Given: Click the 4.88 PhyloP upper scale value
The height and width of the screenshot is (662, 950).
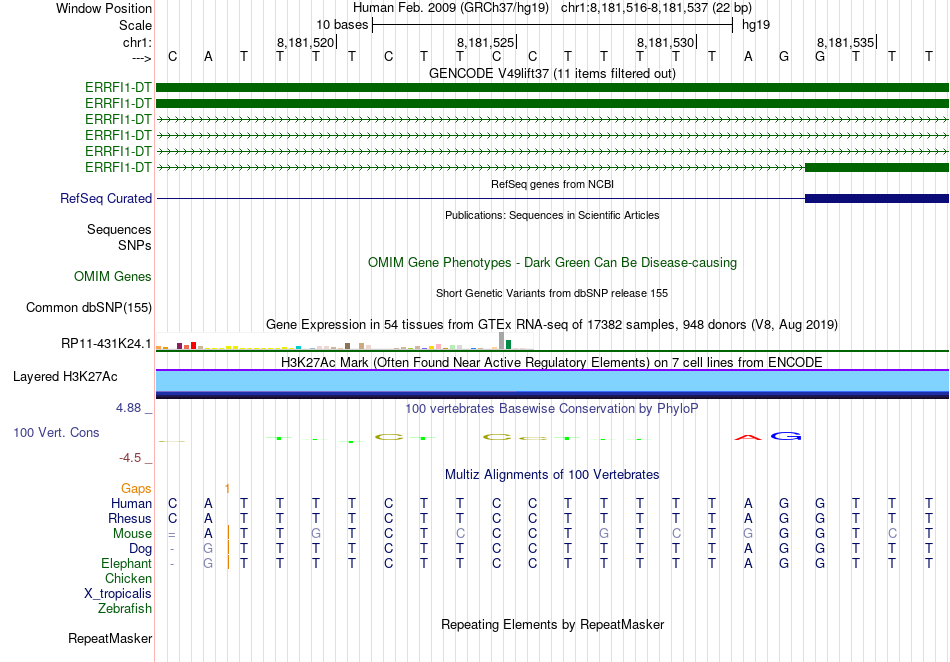Looking at the screenshot, I should pyautogui.click(x=128, y=408).
